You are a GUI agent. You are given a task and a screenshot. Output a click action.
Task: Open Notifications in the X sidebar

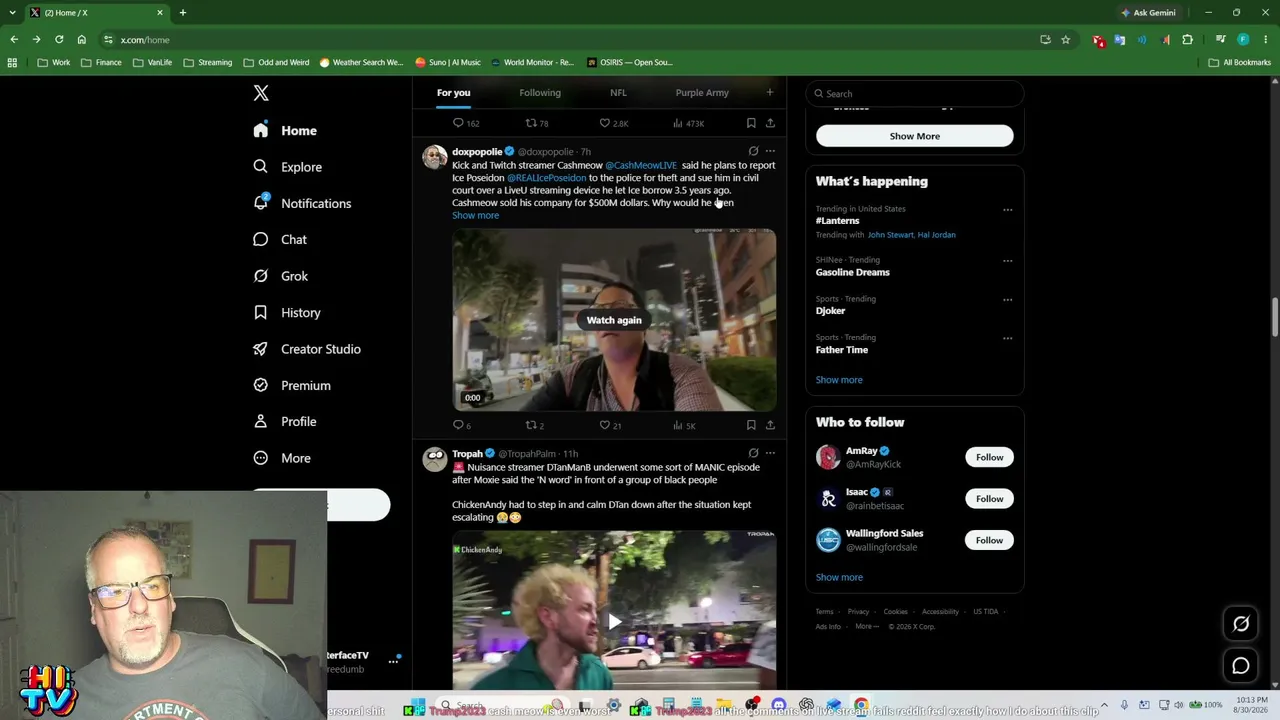(x=302, y=203)
